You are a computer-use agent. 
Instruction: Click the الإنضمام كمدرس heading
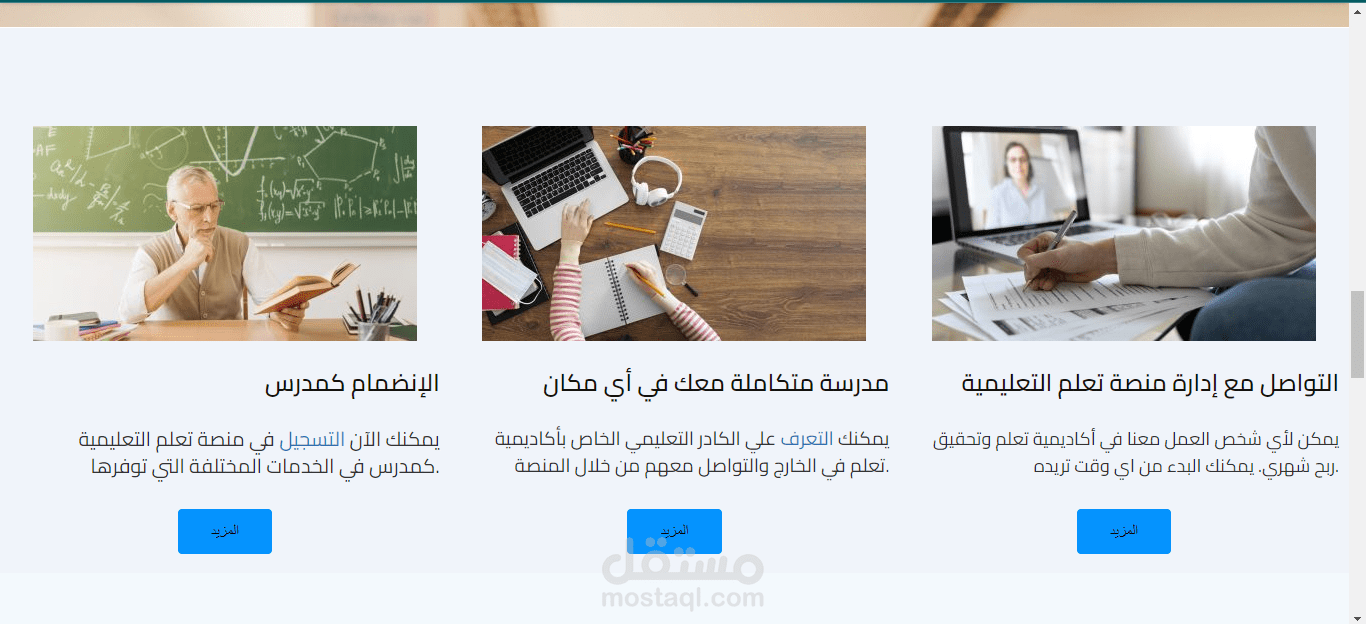(x=352, y=383)
